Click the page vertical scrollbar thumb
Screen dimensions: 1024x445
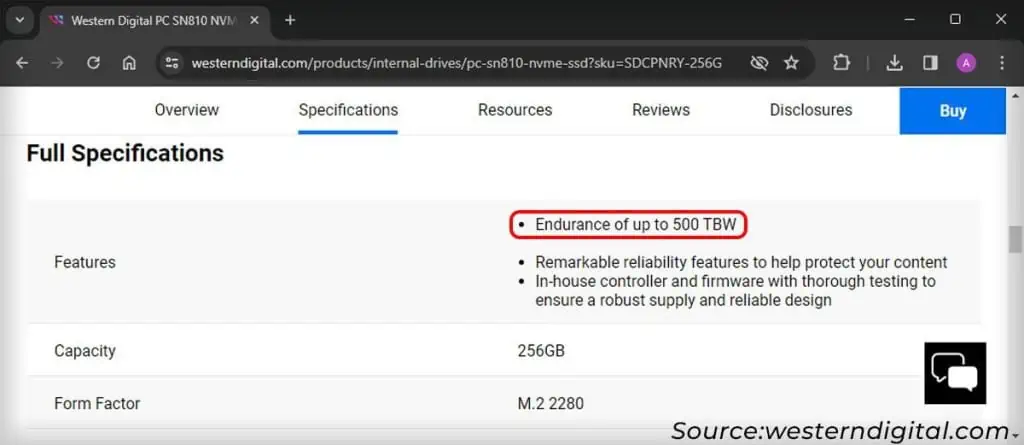(x=1015, y=239)
